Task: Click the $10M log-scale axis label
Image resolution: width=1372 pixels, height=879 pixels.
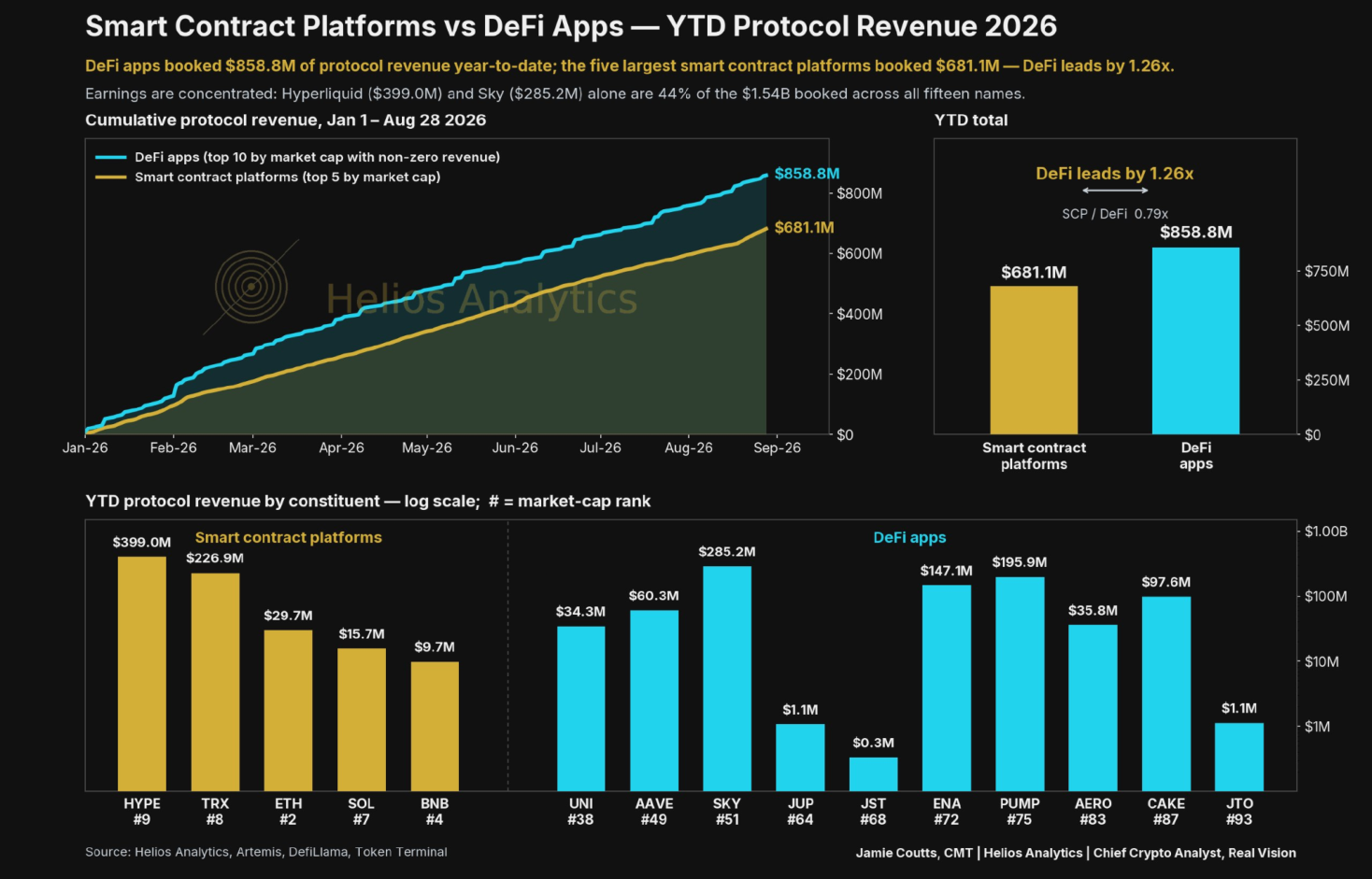Action: [1322, 661]
